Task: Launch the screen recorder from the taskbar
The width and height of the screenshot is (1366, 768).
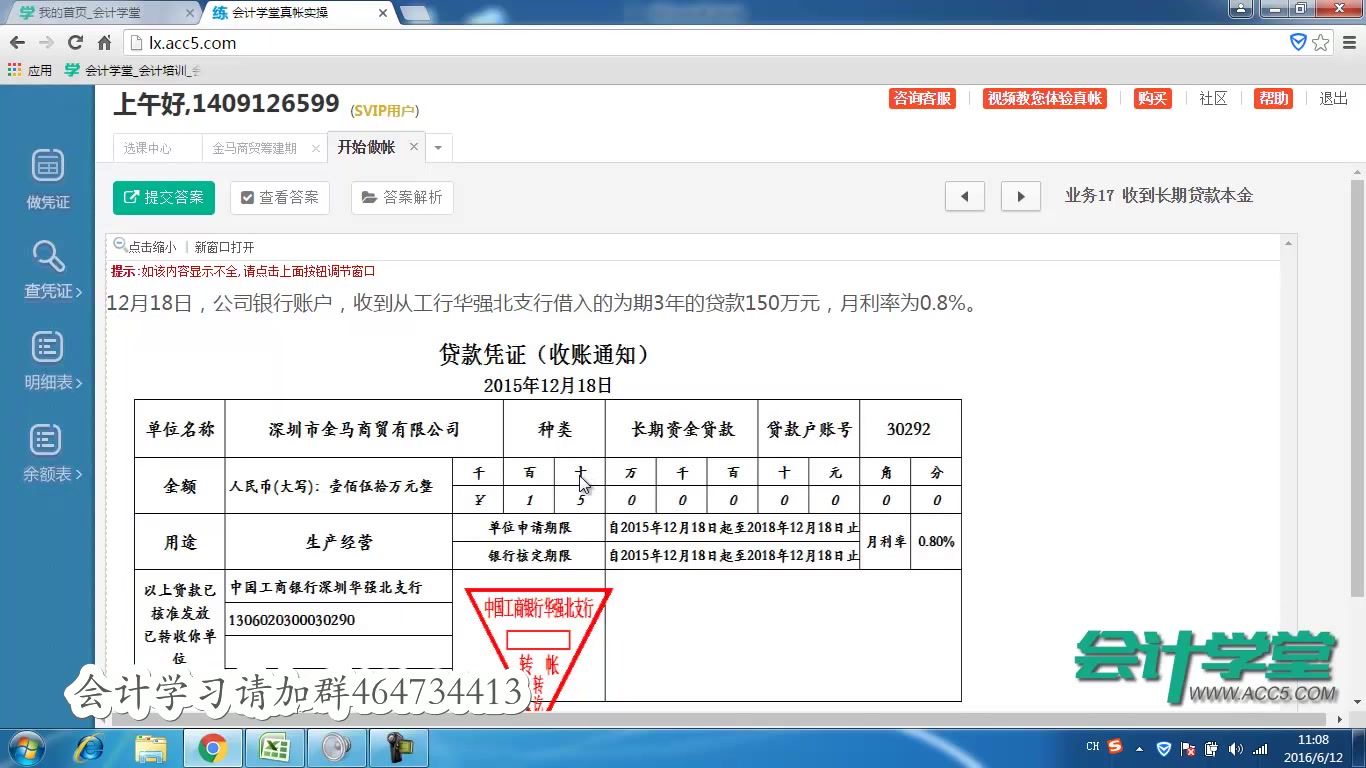Action: point(399,747)
